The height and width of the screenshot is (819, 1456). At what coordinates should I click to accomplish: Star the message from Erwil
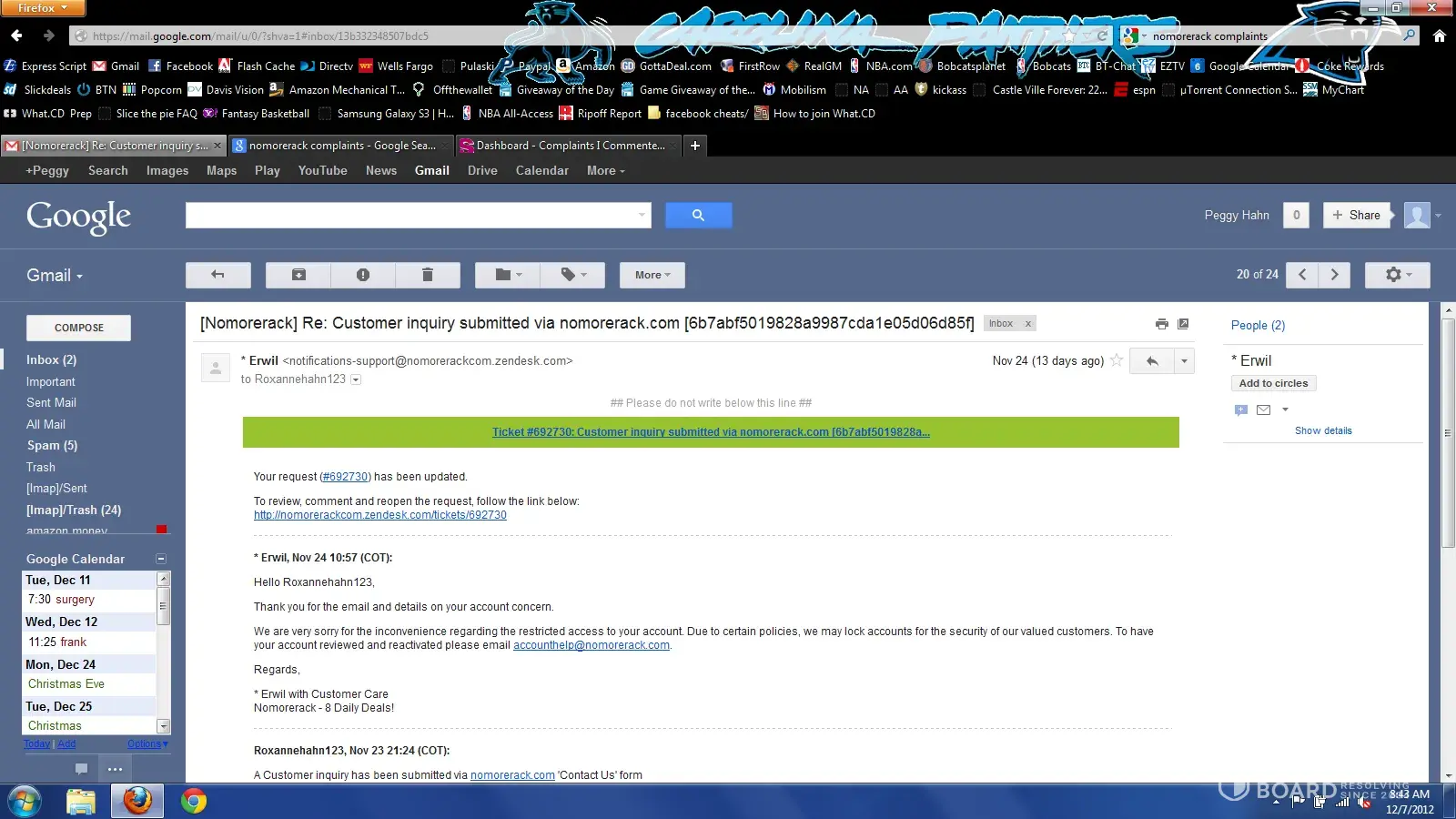[x=1117, y=360]
